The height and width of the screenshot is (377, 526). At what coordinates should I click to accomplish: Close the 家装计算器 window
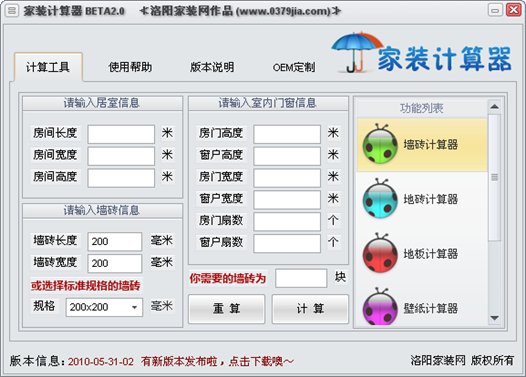point(513,10)
